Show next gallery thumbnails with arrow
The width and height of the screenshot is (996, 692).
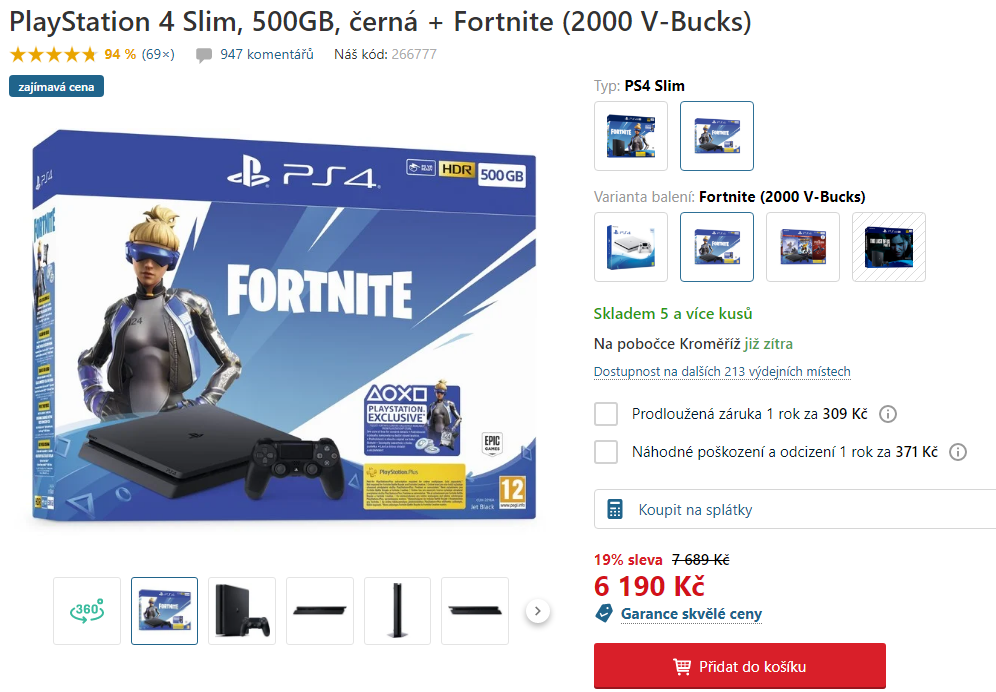[538, 611]
